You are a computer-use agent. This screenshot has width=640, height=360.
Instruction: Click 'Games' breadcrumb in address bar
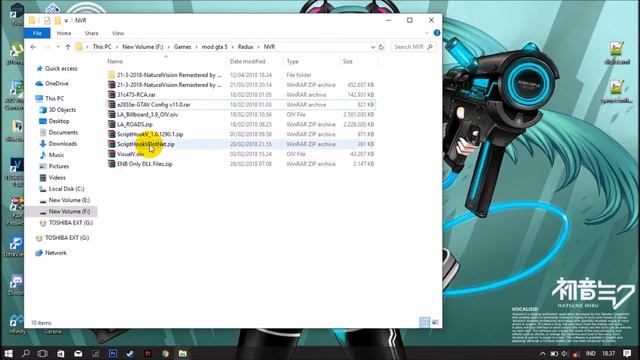(x=182, y=47)
